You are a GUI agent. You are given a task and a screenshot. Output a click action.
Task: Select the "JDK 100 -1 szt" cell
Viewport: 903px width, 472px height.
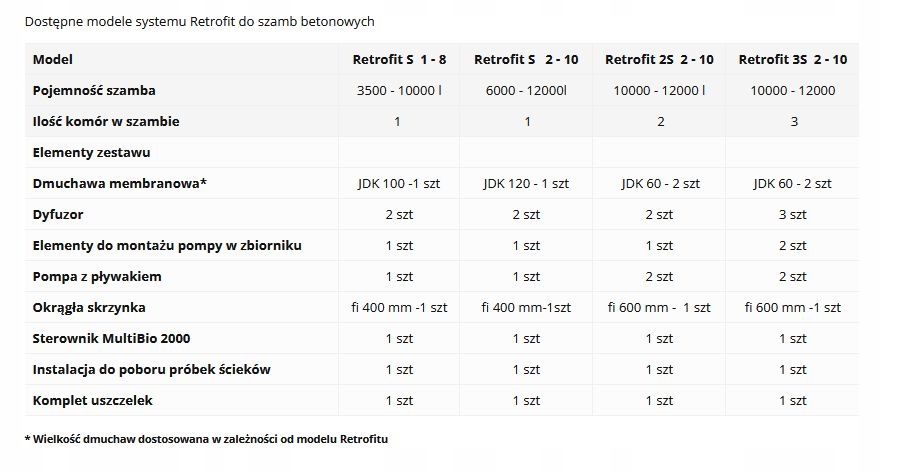tap(399, 184)
